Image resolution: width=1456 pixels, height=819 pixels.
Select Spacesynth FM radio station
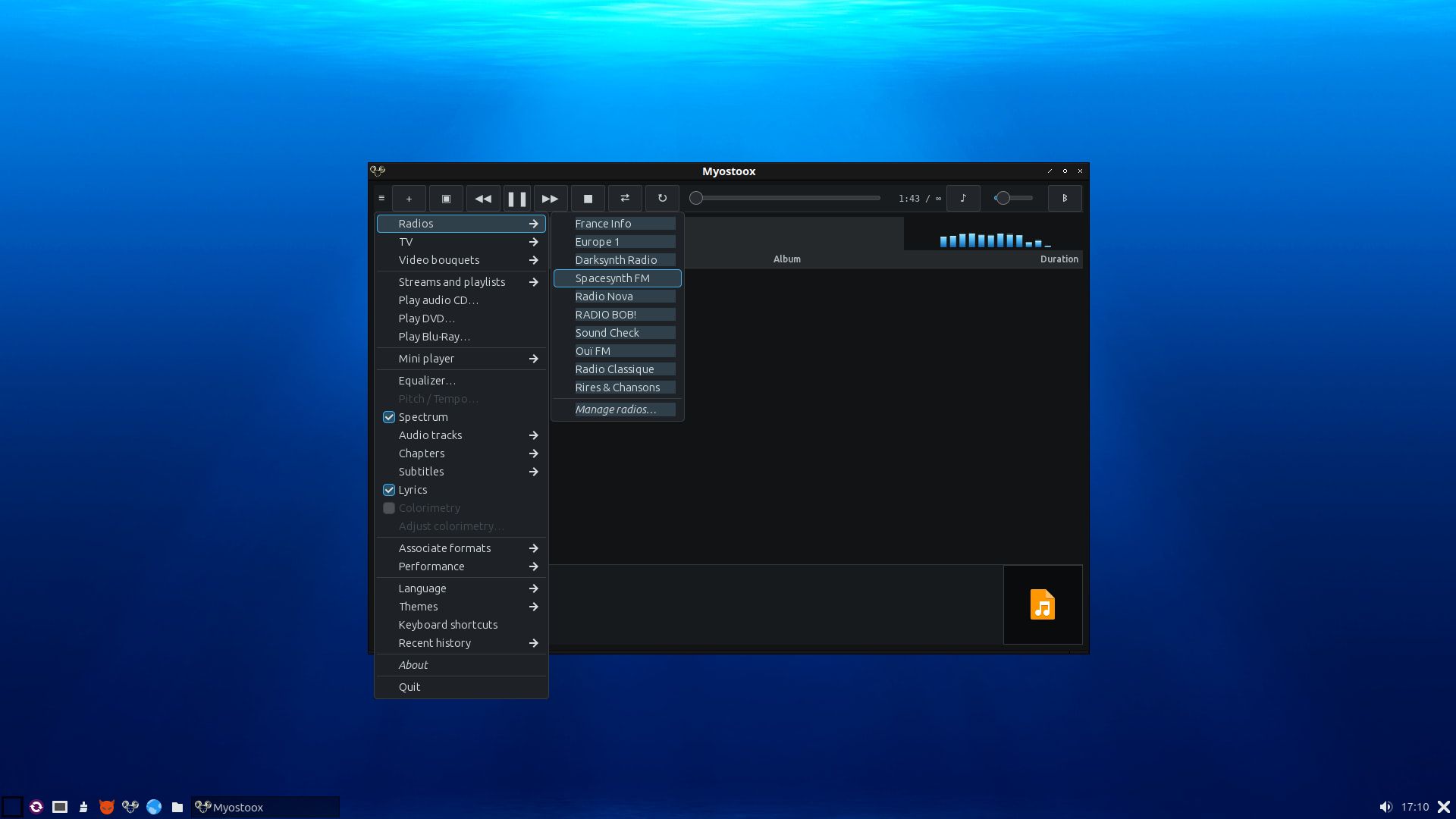click(617, 278)
